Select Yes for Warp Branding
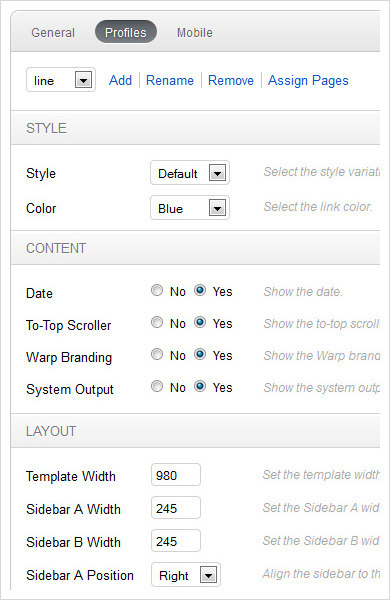This screenshot has height=600, width=390. coord(200,354)
